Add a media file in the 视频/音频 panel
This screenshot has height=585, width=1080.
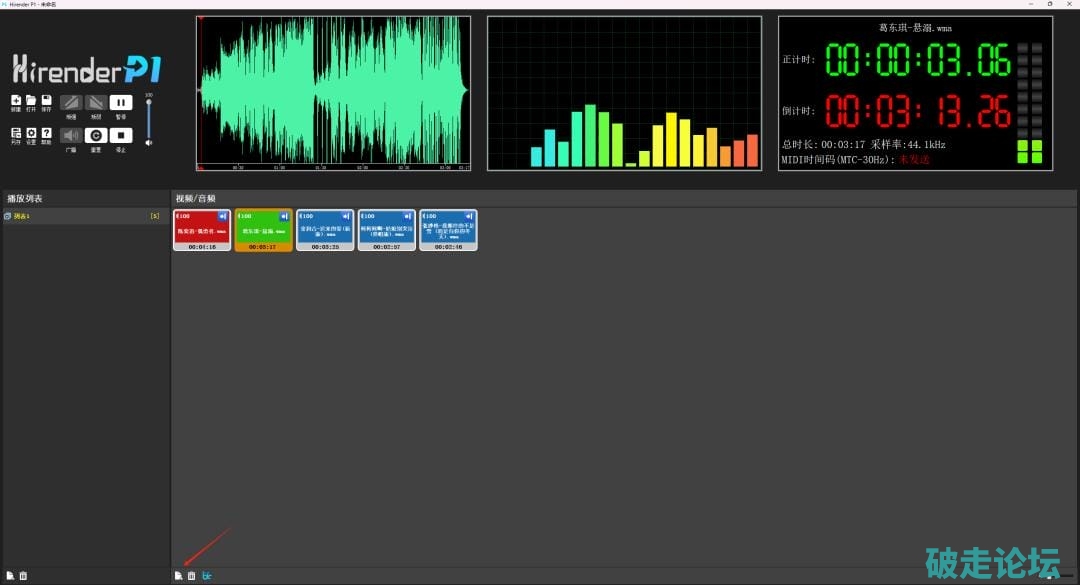pyautogui.click(x=179, y=576)
